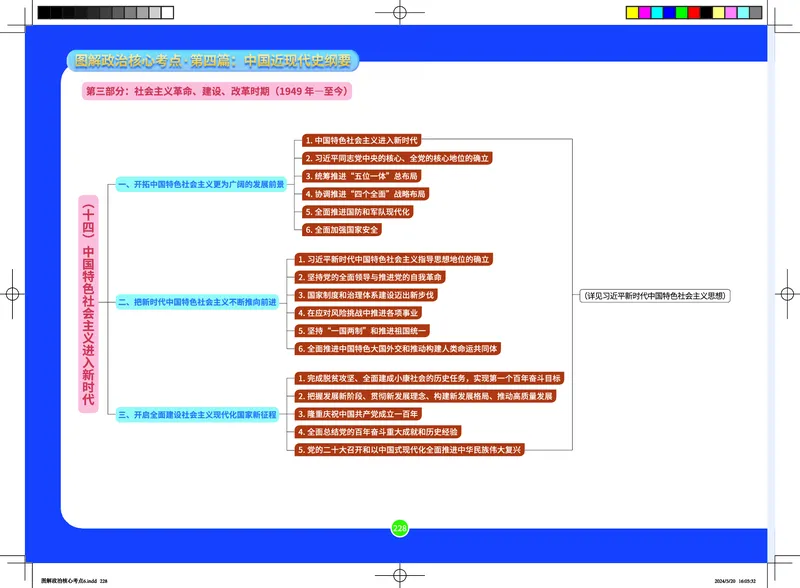Click the top center registration crosshair mark
800x588 pixels.
[400, 13]
